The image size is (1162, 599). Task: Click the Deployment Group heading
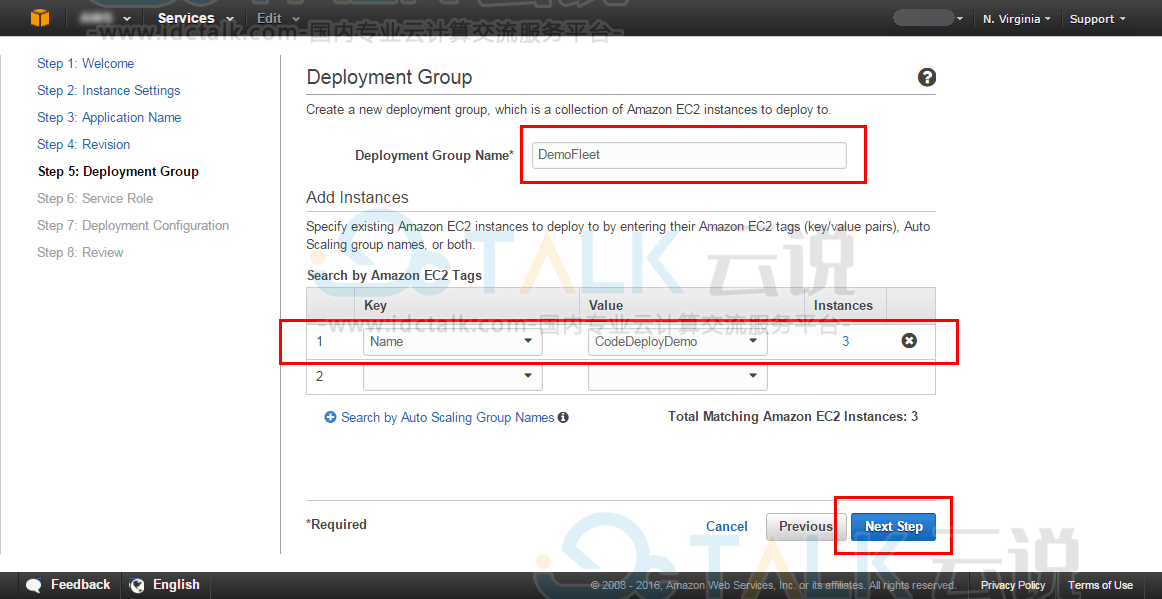click(389, 77)
